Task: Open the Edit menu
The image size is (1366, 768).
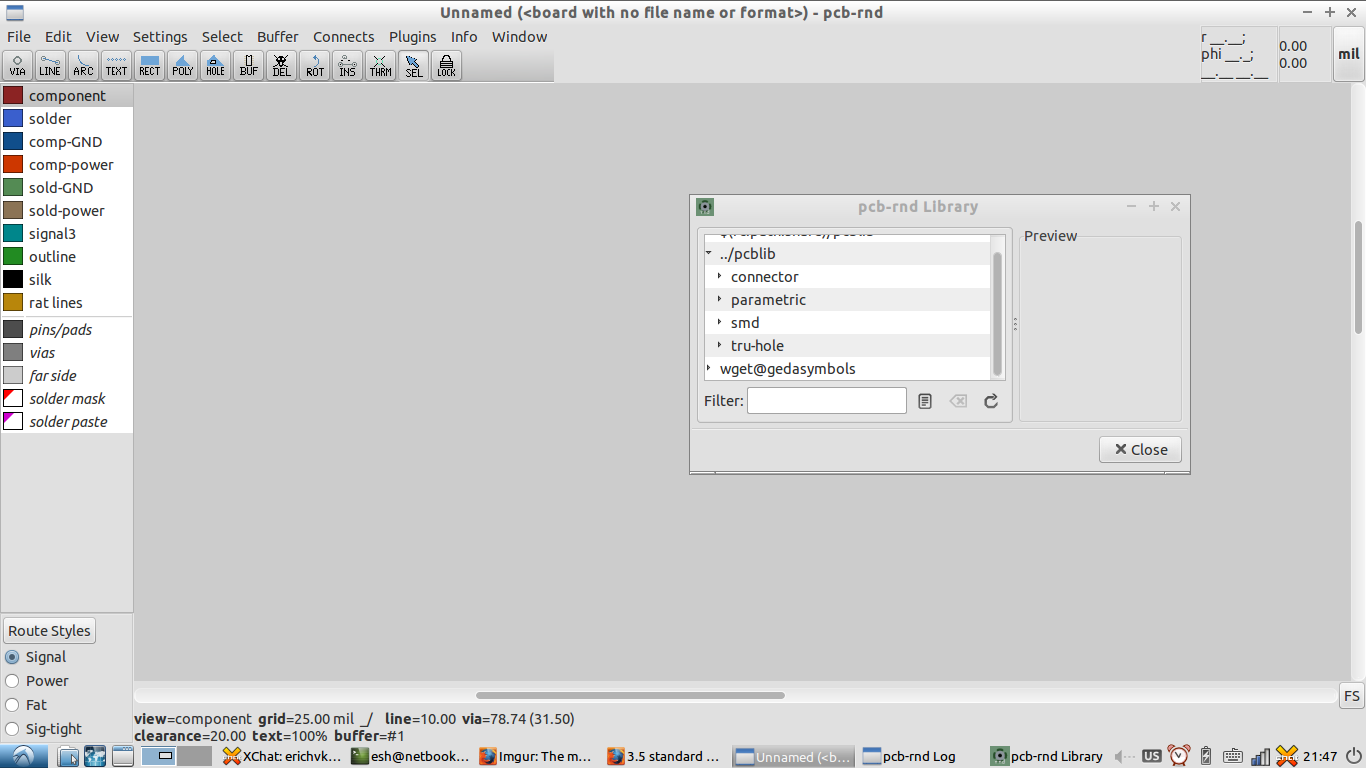Action: (58, 37)
